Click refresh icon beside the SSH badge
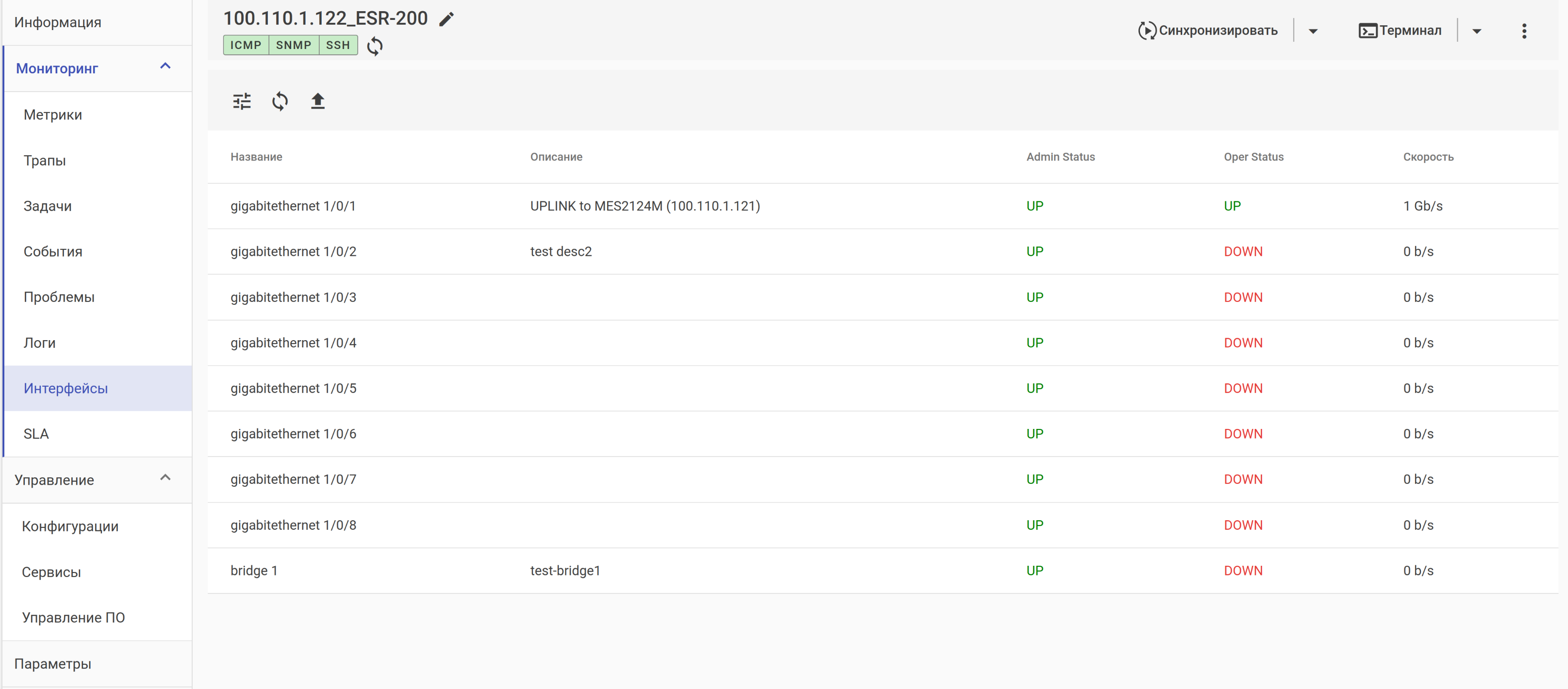 tap(374, 46)
